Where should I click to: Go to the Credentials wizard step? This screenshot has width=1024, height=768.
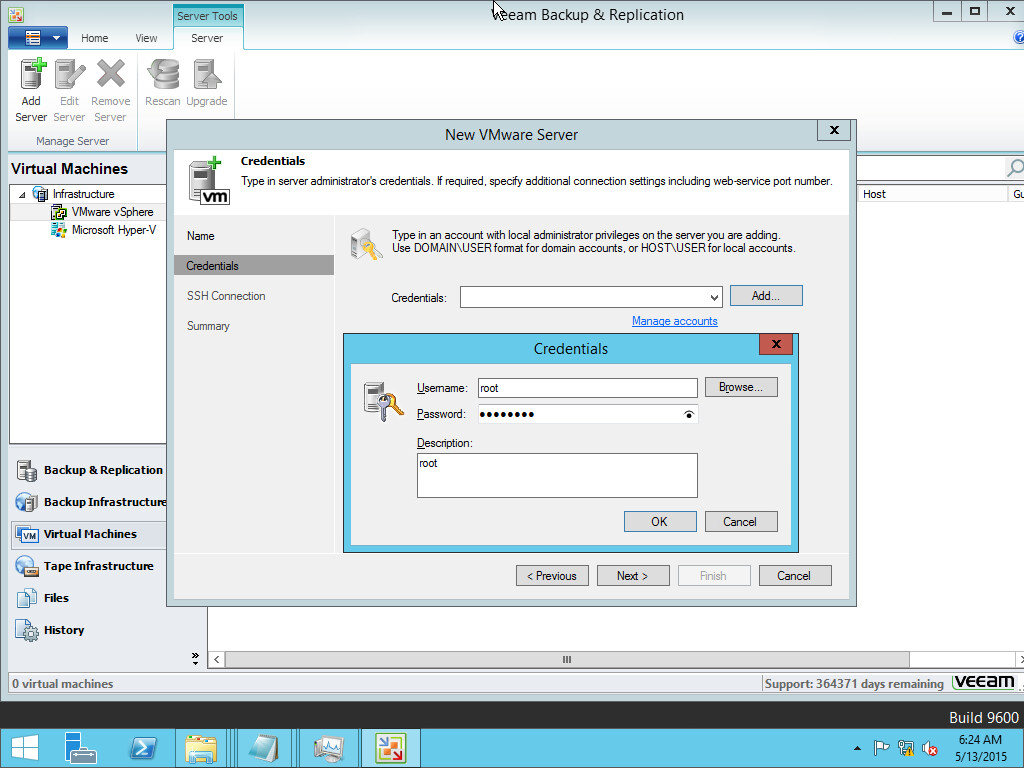(x=253, y=266)
